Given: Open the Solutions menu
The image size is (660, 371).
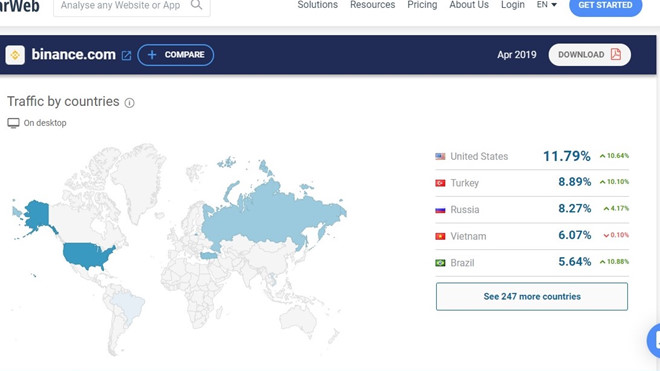Looking at the screenshot, I should (317, 5).
